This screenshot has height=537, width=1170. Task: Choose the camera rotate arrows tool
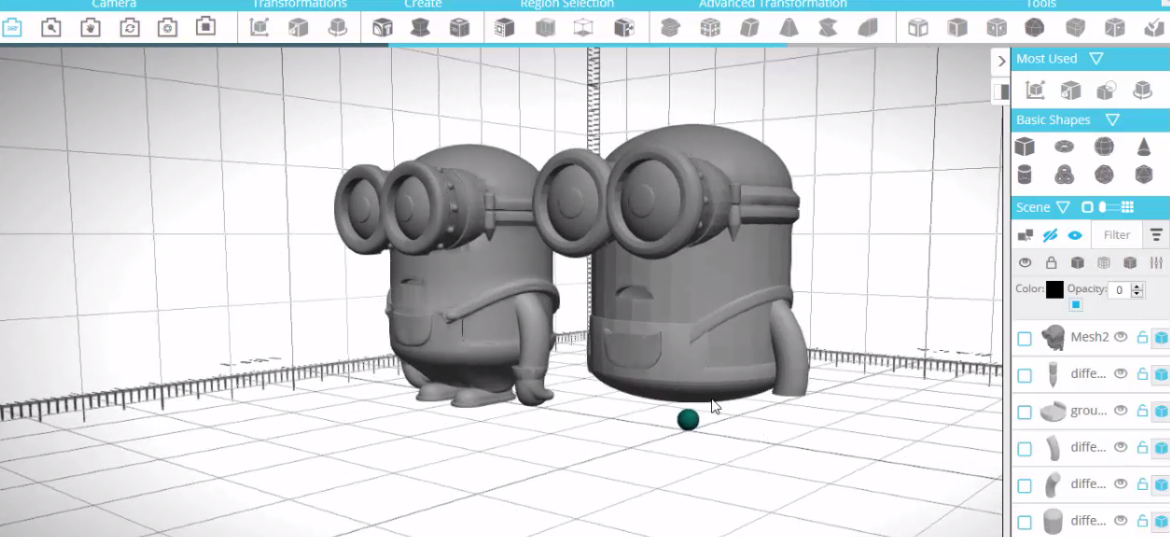129,28
